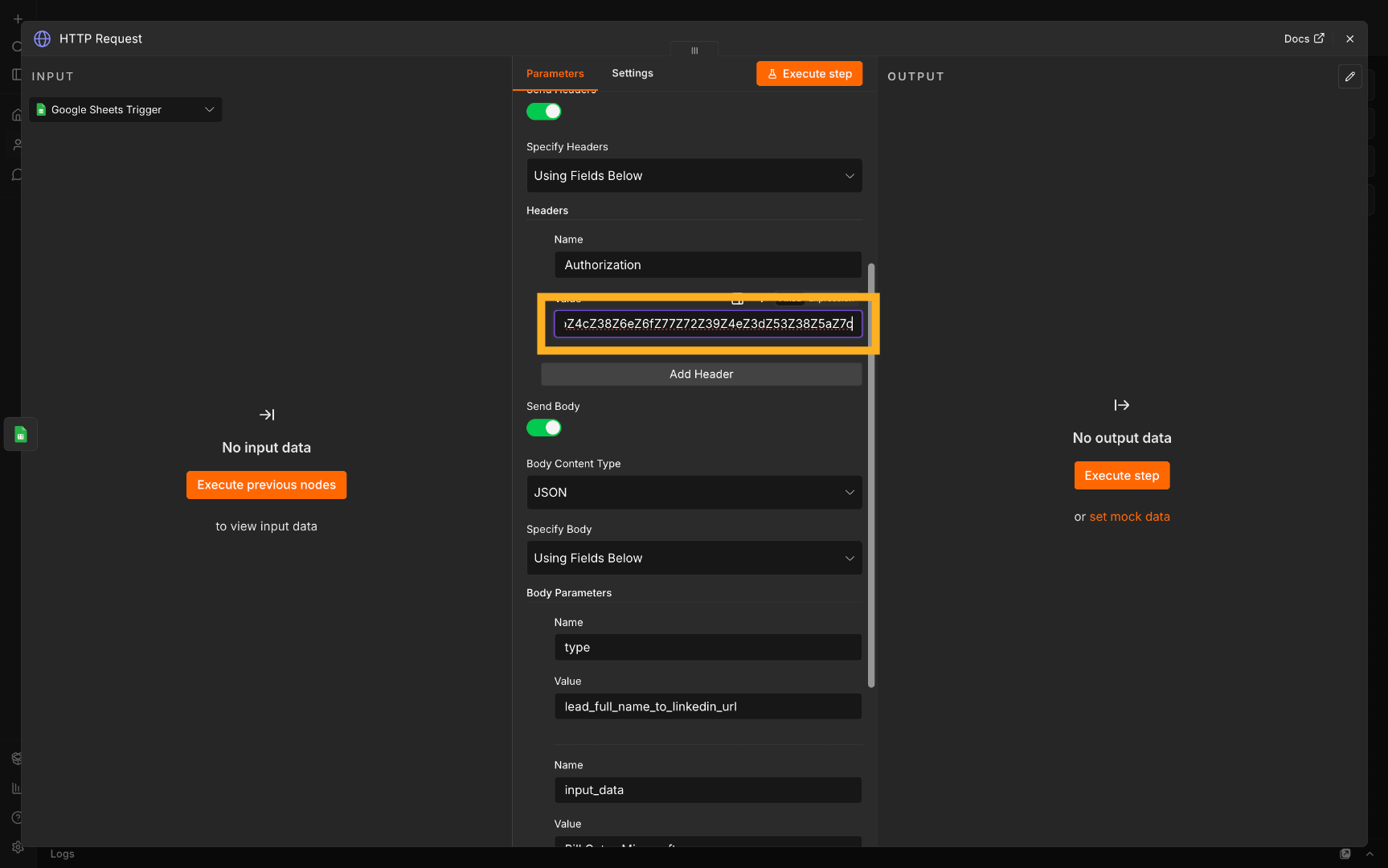Expand the Logs panel with the chevron
Viewport: 1388px width, 868px height.
1370,854
